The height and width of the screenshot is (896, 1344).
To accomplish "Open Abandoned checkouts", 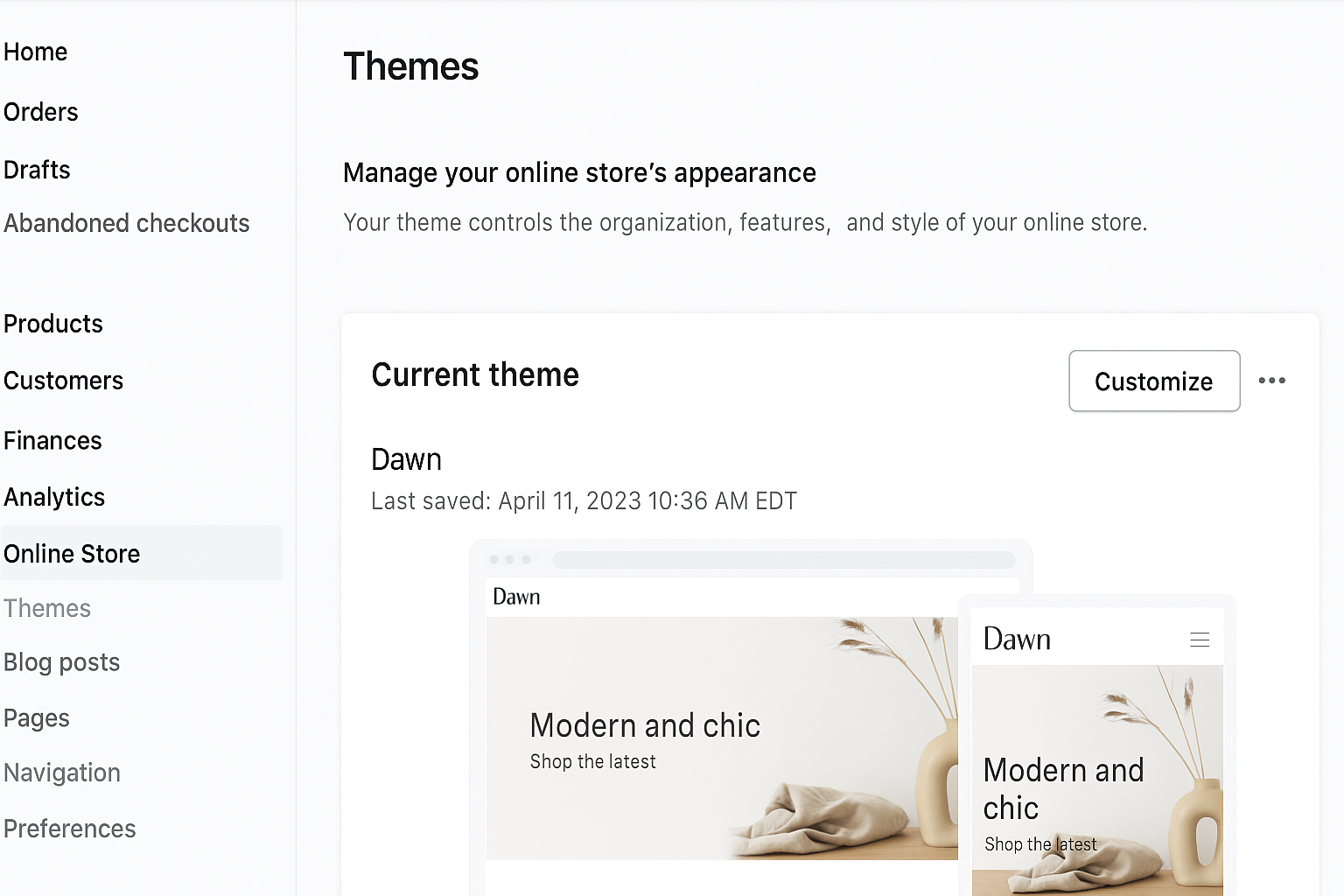I will tap(127, 223).
